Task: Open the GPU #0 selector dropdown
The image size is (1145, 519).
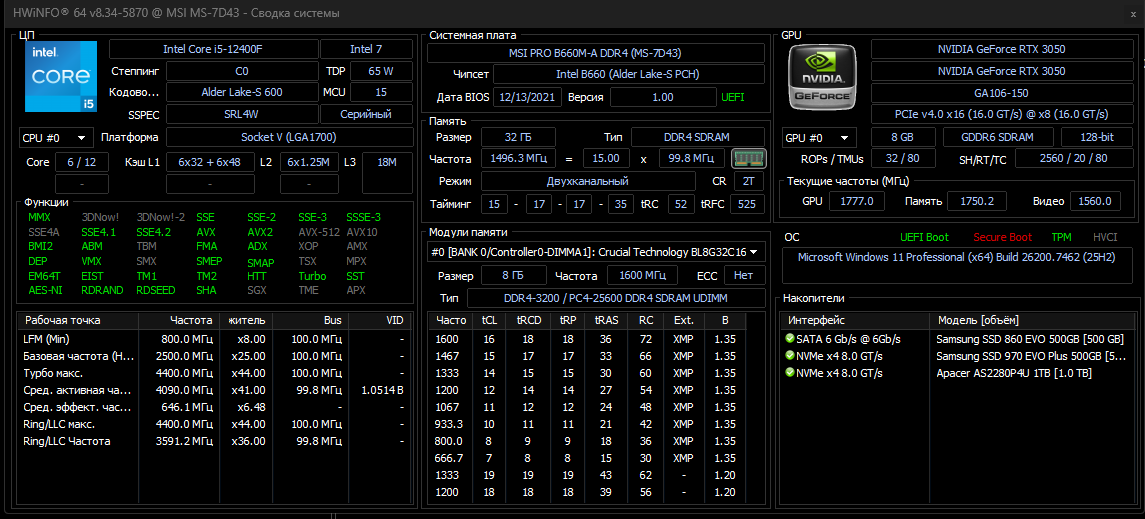Action: [819, 138]
